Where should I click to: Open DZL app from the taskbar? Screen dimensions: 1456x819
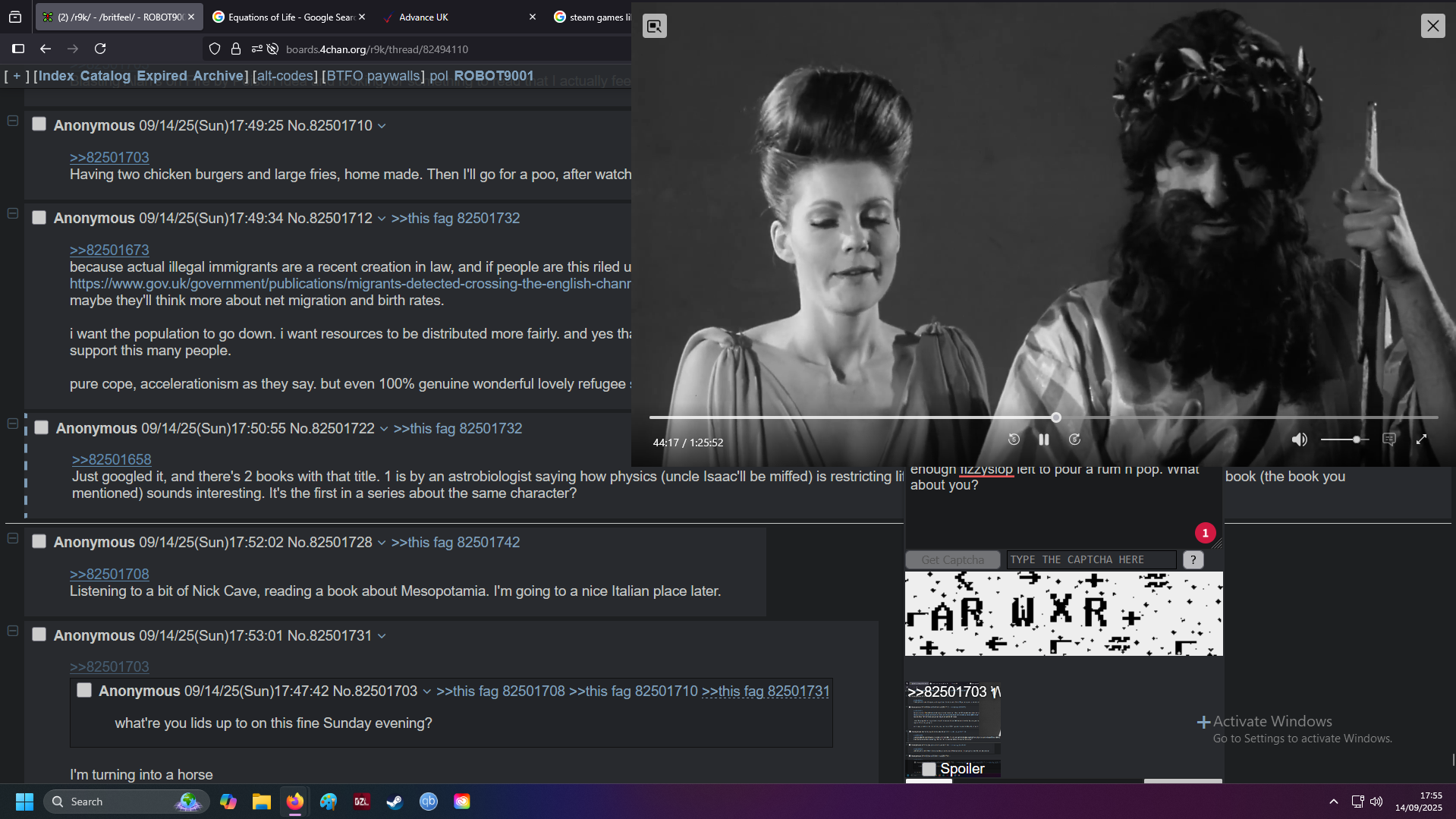click(x=362, y=802)
